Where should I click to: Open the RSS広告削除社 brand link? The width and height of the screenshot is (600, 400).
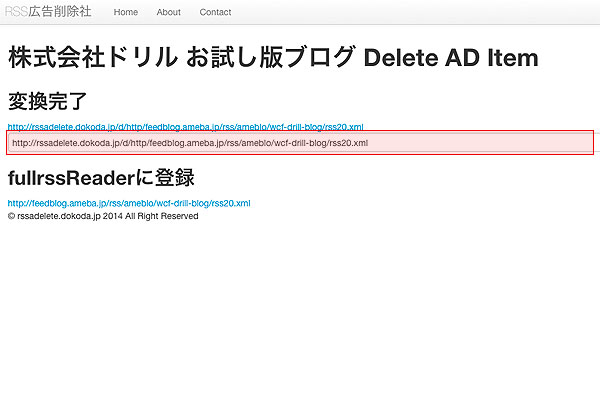click(x=48, y=11)
